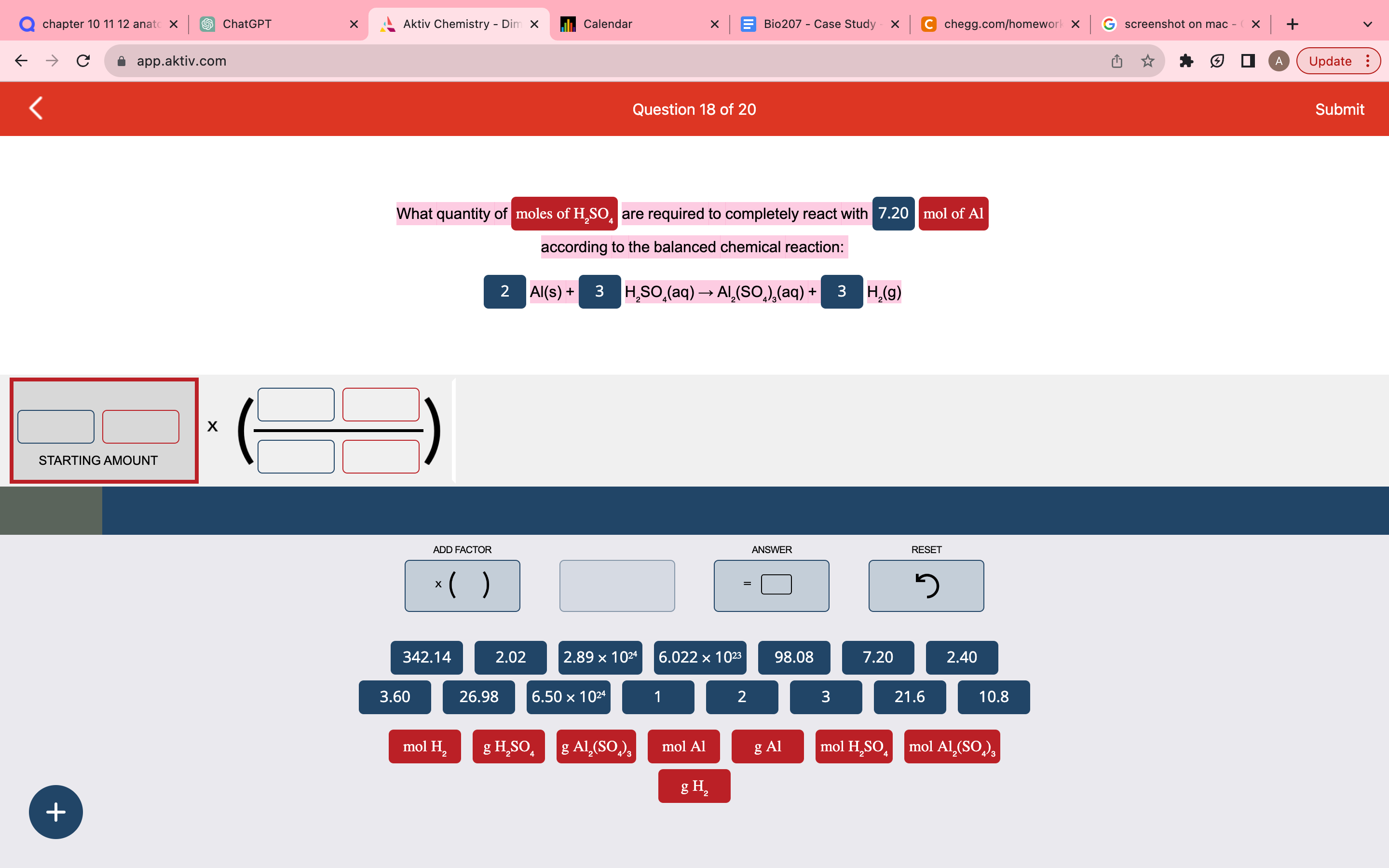Open the extensions puzzle icon
This screenshot has width=1389, height=868.
coord(1187,61)
